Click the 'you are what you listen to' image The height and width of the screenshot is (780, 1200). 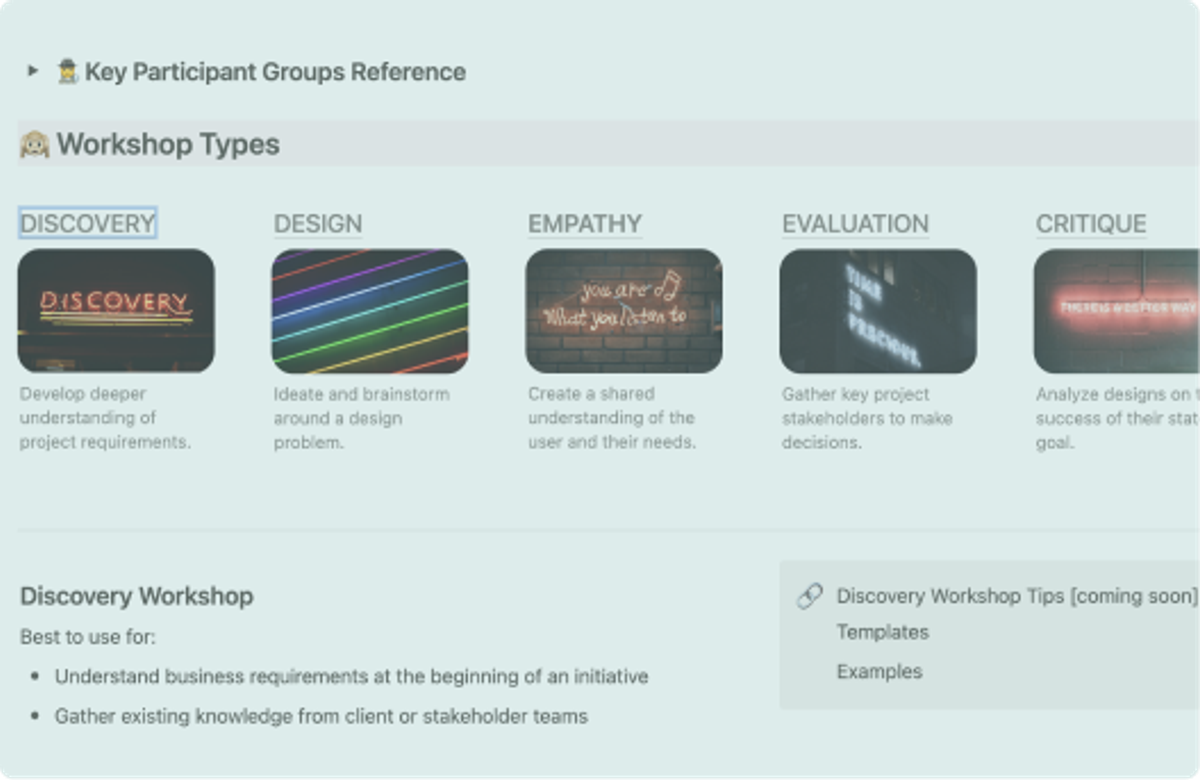pos(624,311)
